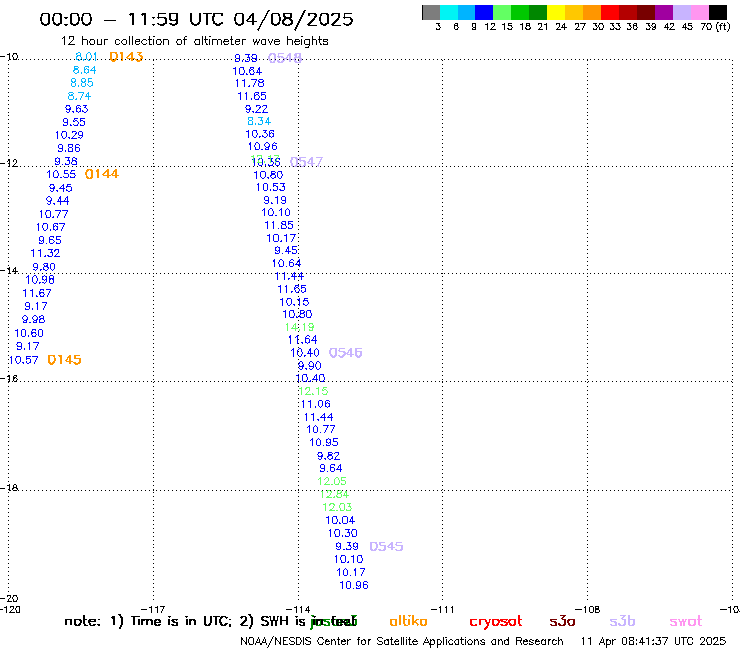
Task: Click the purple swatch in the color scale
Action: (x=664, y=12)
